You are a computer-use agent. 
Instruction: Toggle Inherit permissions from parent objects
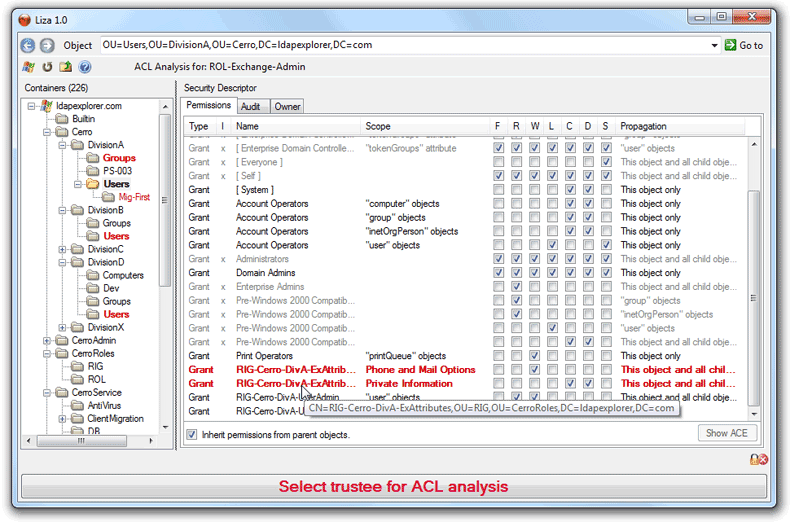pos(193,434)
